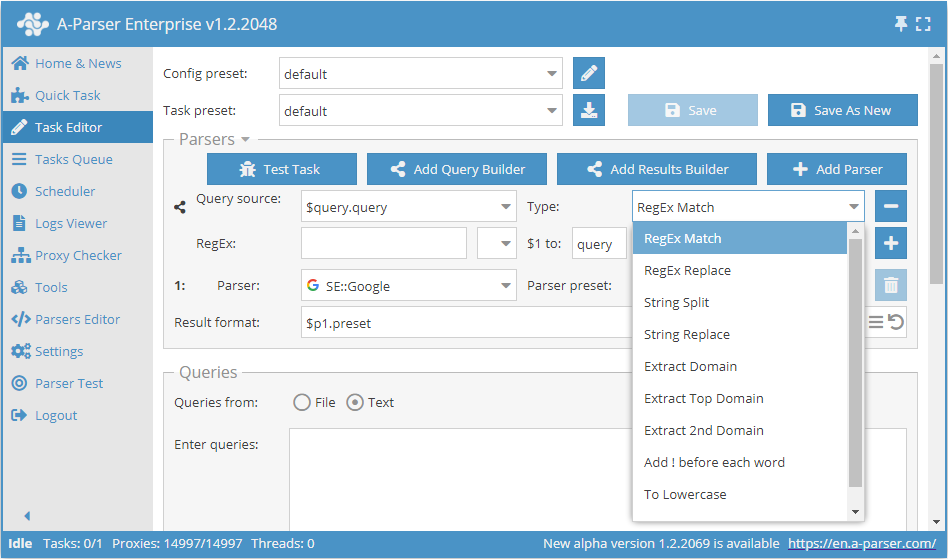This screenshot has height=559, width=948.
Task: Click the minus remove query builder button
Action: [x=890, y=207]
